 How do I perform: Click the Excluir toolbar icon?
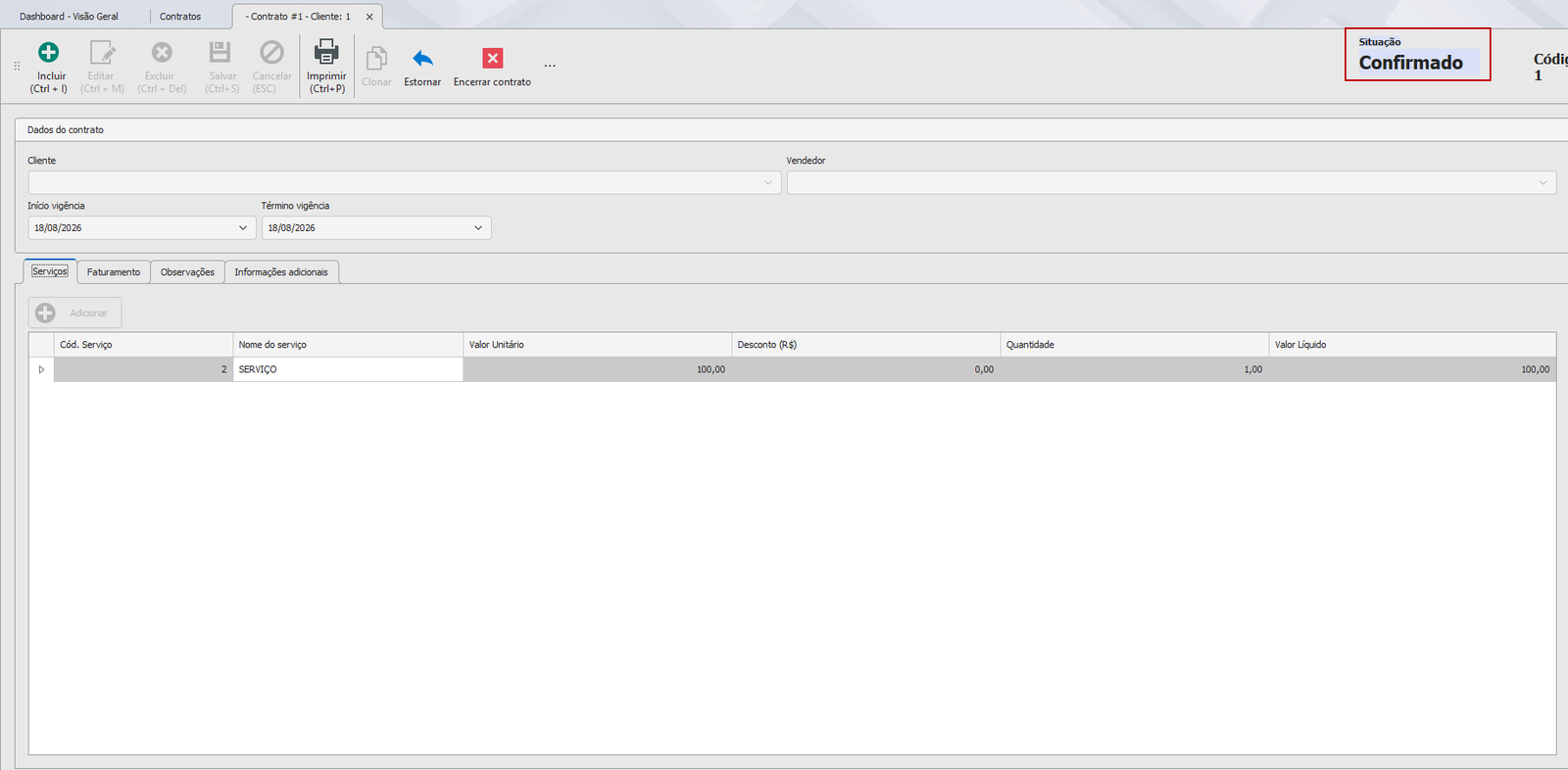click(x=162, y=52)
